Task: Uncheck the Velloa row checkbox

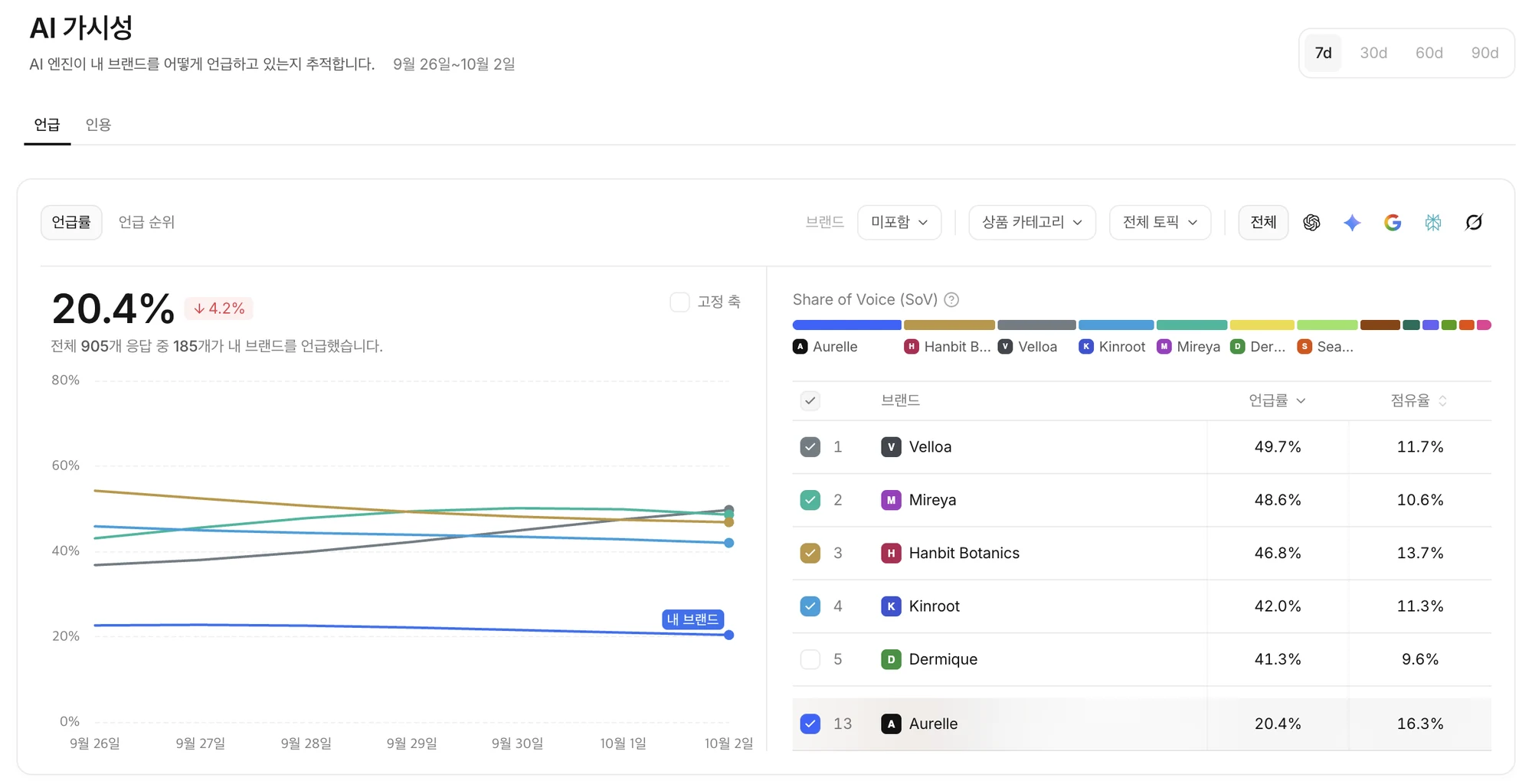Action: point(810,447)
